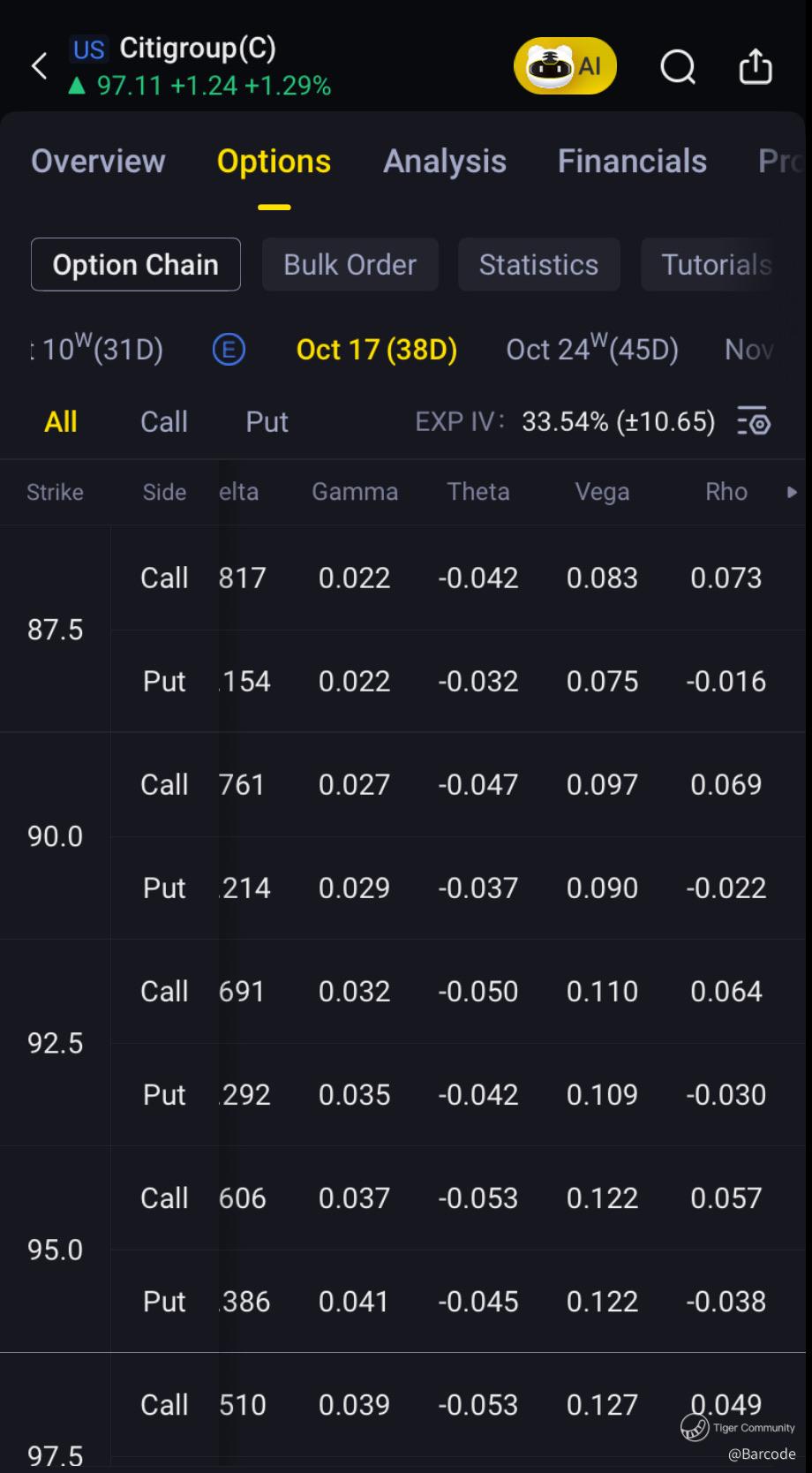Image resolution: width=812 pixels, height=1473 pixels.
Task: Open option chain display settings icon
Action: pos(754,422)
